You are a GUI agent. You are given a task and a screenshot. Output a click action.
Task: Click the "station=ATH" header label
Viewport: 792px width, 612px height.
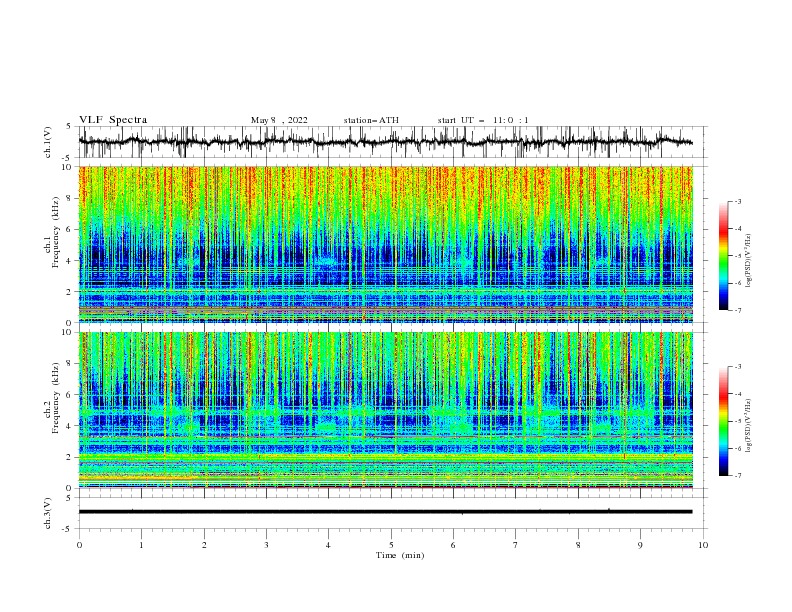[x=371, y=120]
